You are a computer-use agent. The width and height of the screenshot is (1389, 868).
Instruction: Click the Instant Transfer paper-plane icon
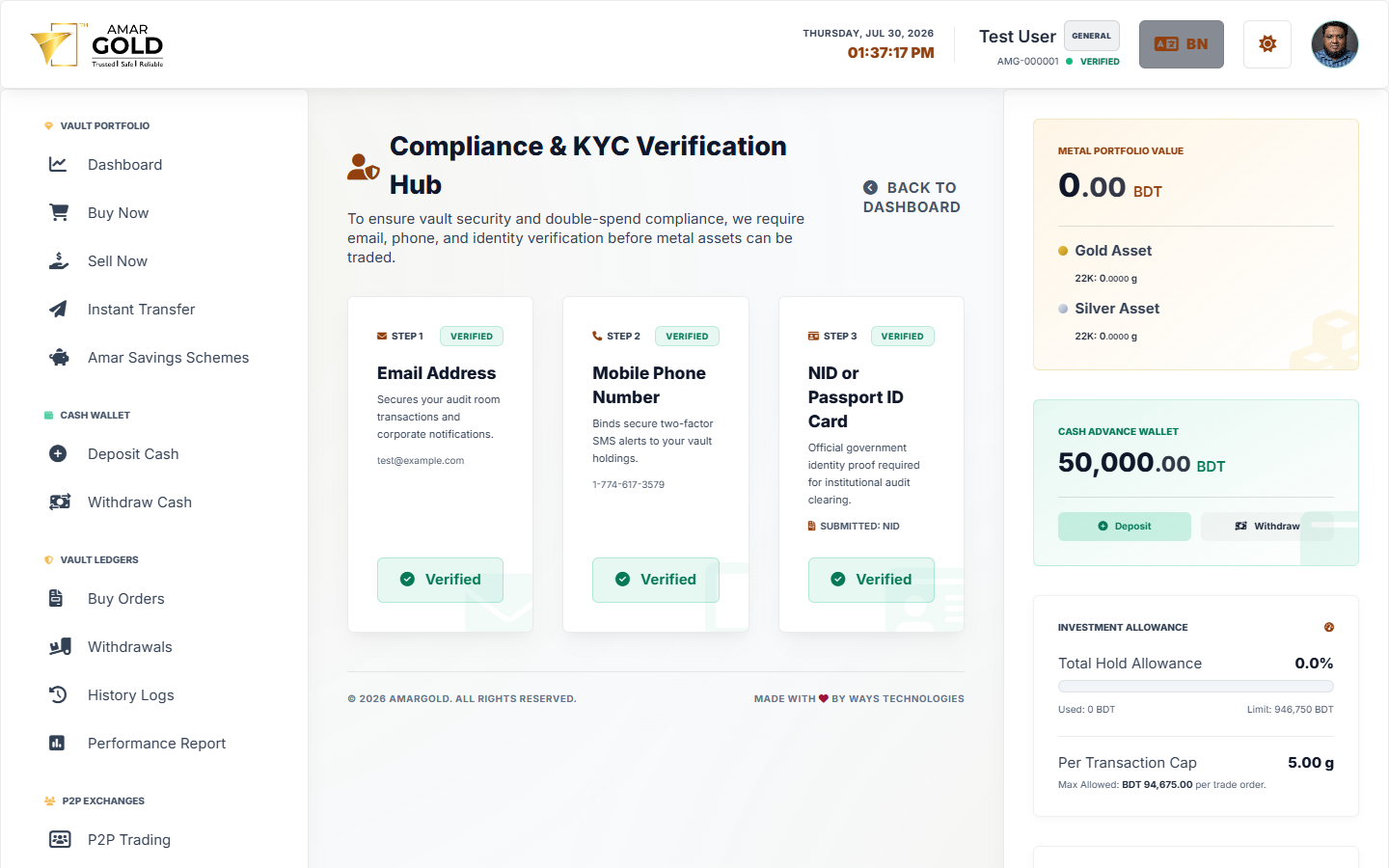point(59,310)
